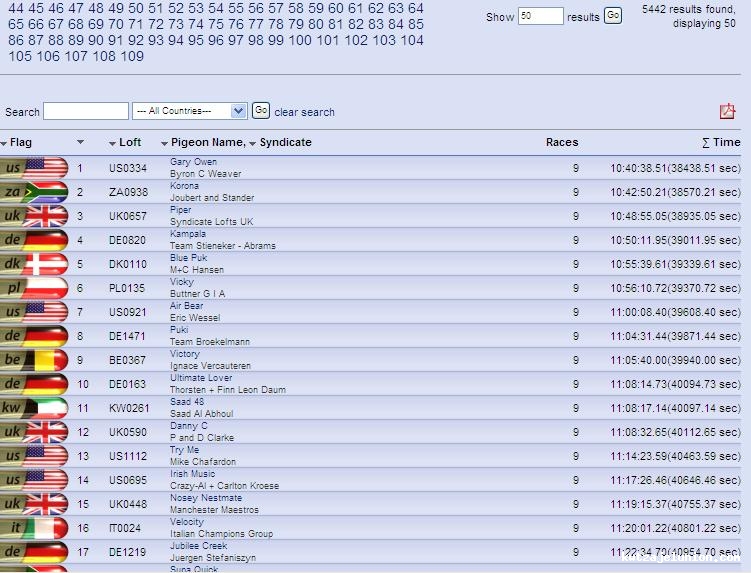Screen dimensions: 751x573
Task: Click the South Africa flag for Korona
Action: point(35,193)
